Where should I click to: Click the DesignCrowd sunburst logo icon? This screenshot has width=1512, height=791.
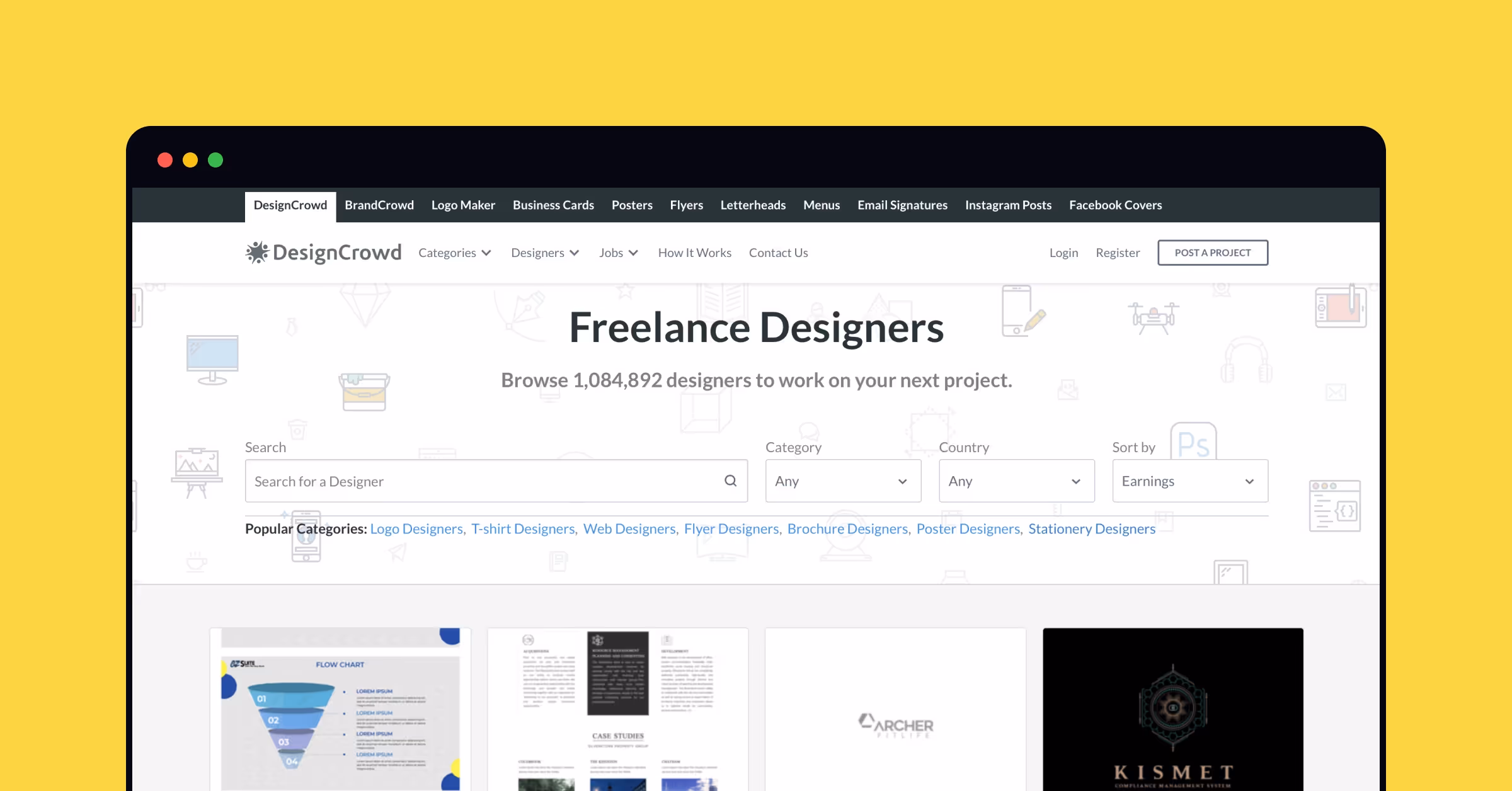257,253
